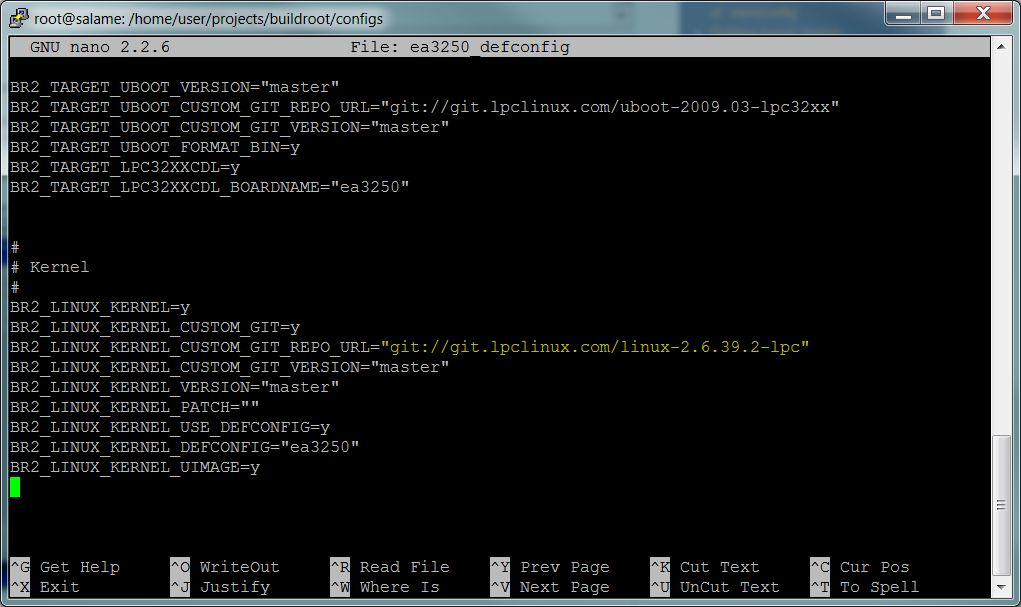Click the ^G Get Help shortcut

click(x=65, y=567)
